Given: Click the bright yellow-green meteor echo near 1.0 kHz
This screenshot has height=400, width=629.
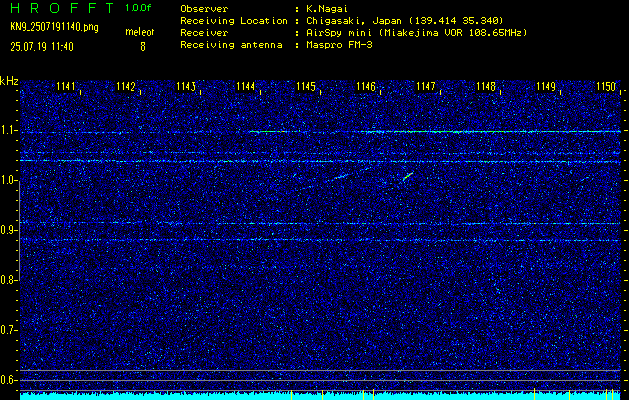Looking at the screenshot, I should pos(408,176).
